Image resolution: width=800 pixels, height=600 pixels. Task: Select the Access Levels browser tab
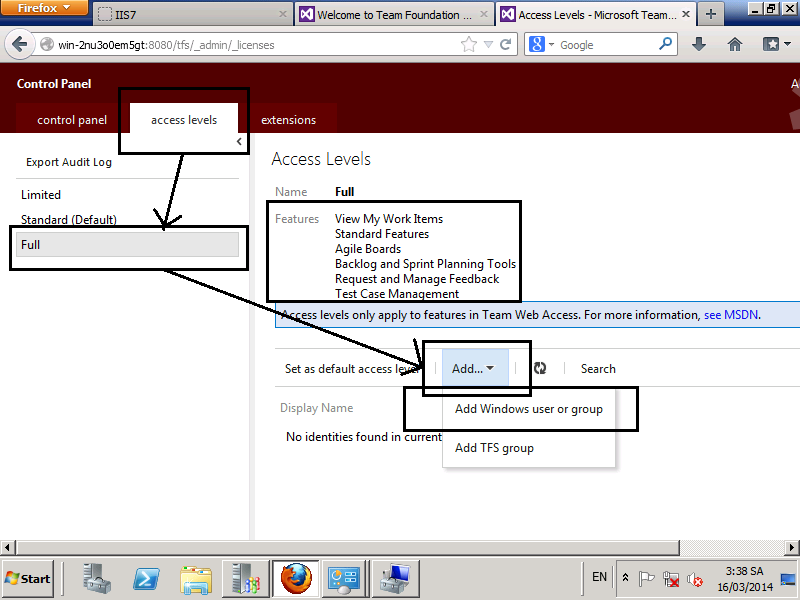(x=594, y=15)
